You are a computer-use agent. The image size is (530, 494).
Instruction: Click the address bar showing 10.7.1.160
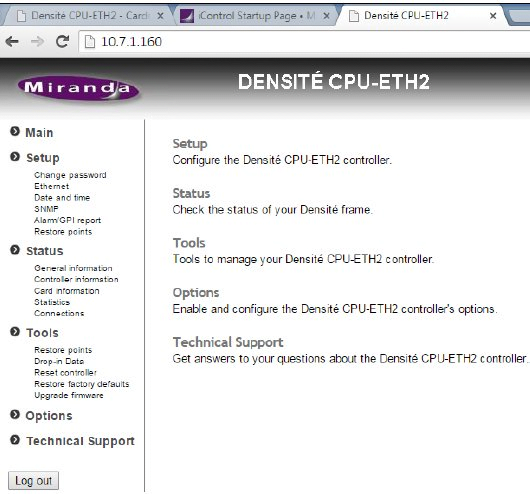tap(304, 42)
